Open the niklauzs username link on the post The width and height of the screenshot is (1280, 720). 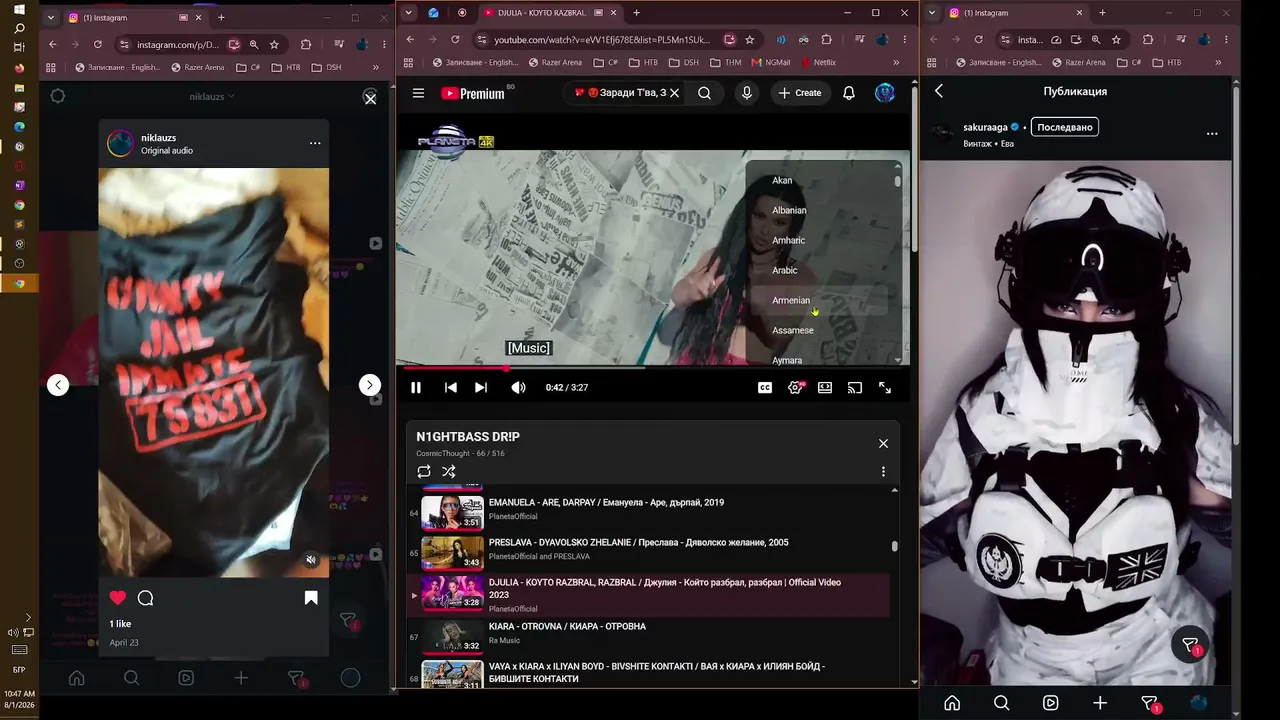coord(159,137)
